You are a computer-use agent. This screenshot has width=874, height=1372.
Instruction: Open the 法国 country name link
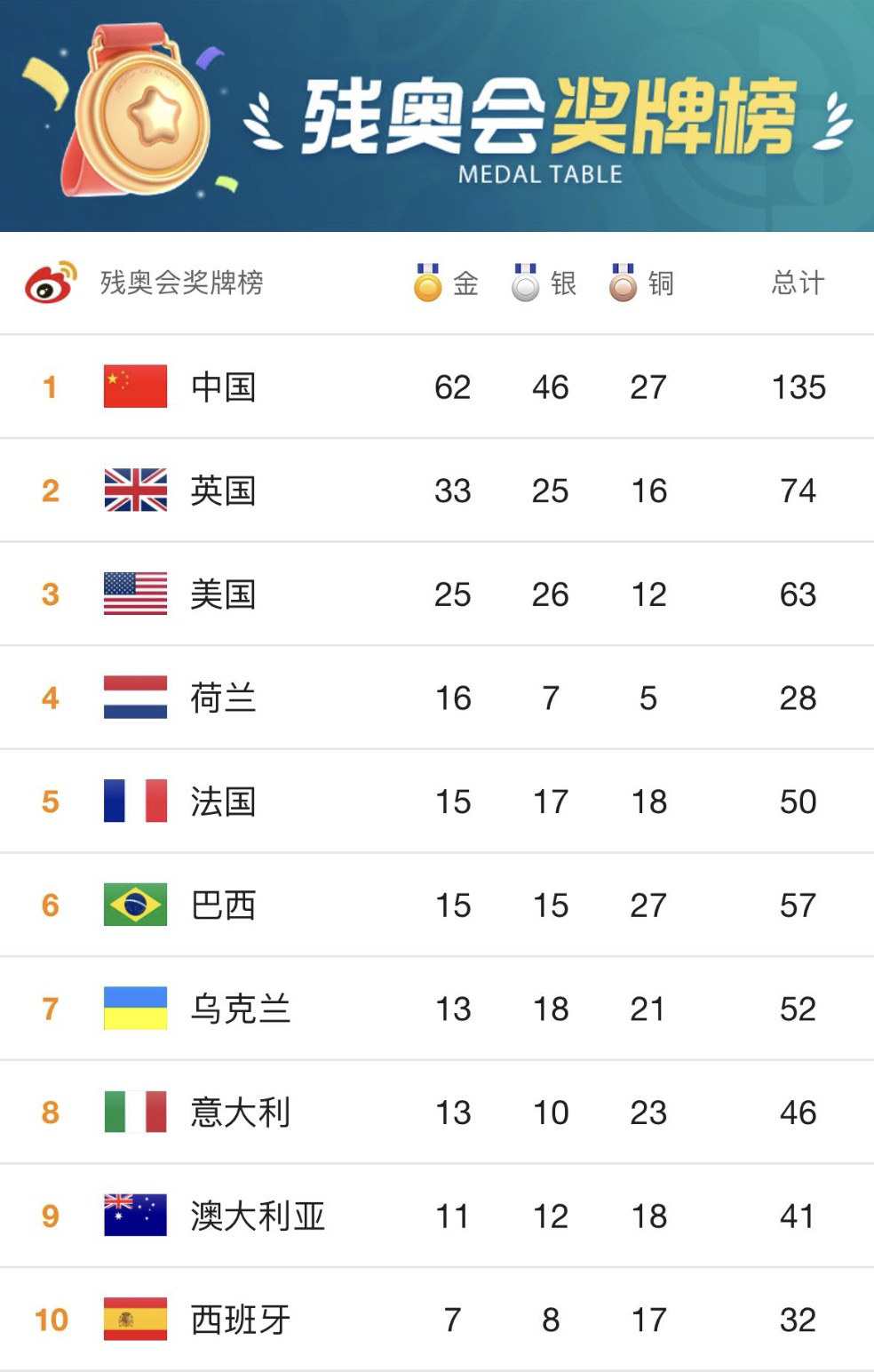(x=223, y=802)
